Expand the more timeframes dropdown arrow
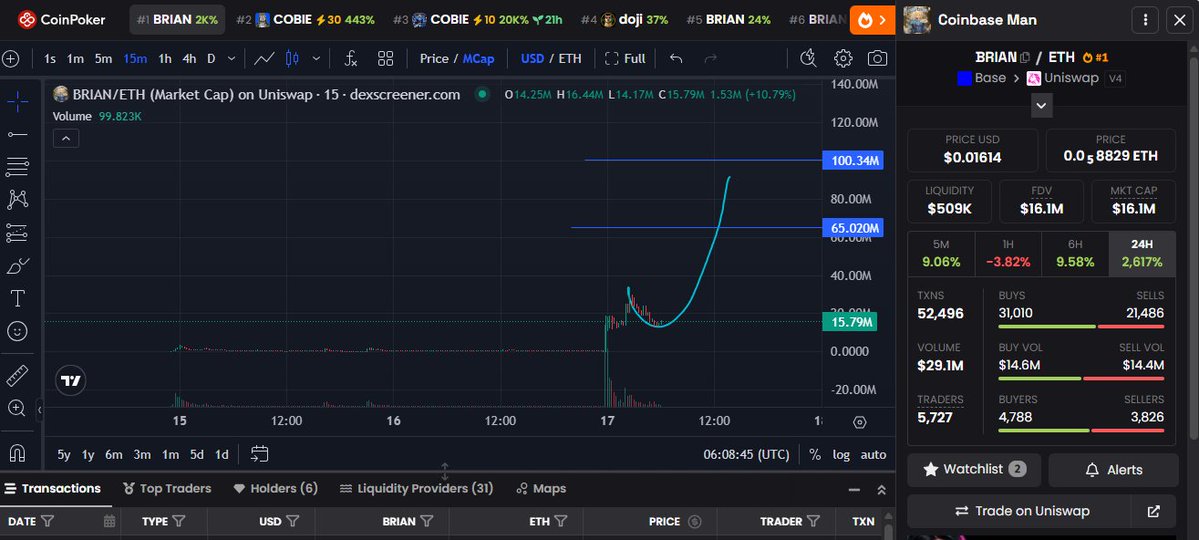This screenshot has width=1199, height=540. [231, 58]
